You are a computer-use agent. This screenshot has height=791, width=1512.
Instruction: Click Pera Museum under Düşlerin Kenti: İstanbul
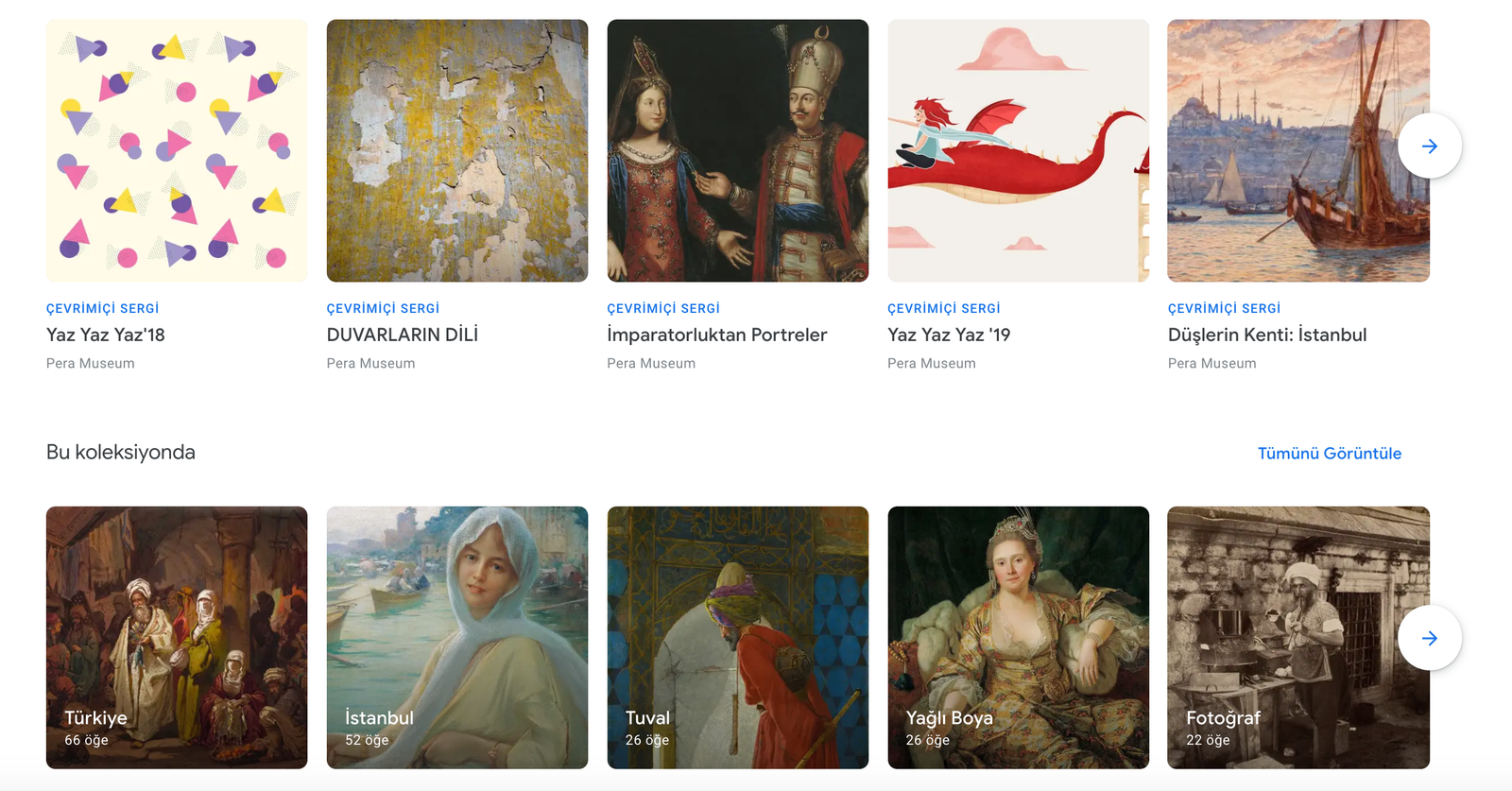1211,363
